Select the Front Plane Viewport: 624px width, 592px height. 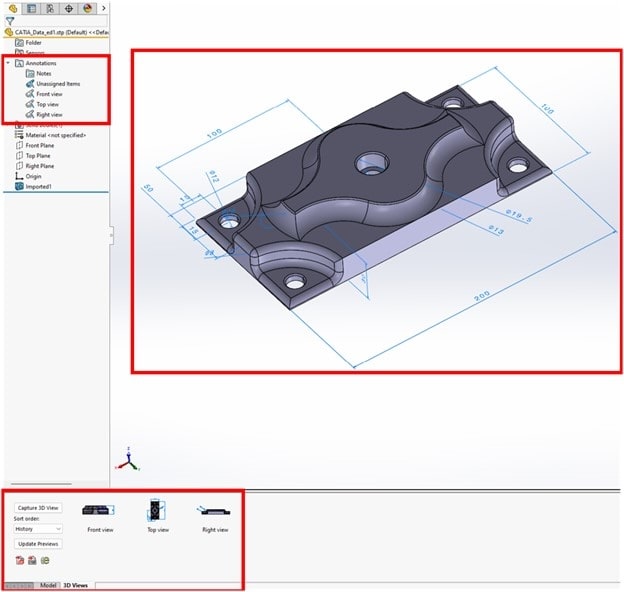point(35,146)
